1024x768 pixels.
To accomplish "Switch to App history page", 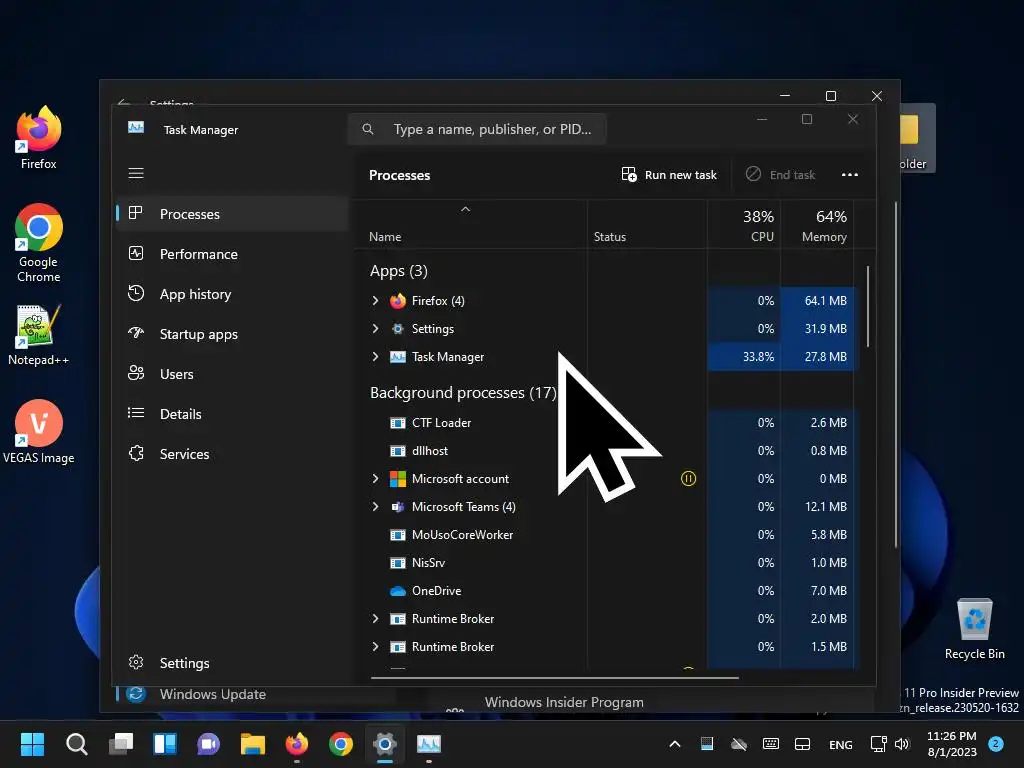I will [x=232, y=294].
